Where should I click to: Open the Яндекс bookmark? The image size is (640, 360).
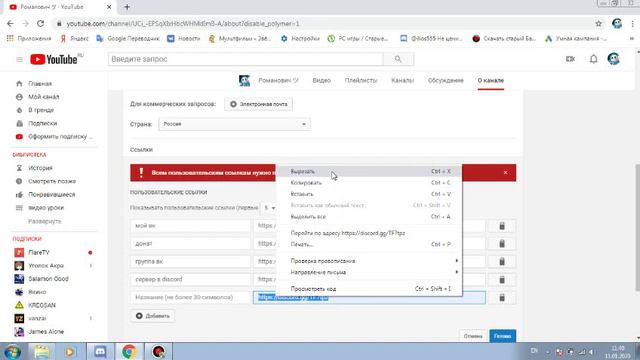click(74, 38)
